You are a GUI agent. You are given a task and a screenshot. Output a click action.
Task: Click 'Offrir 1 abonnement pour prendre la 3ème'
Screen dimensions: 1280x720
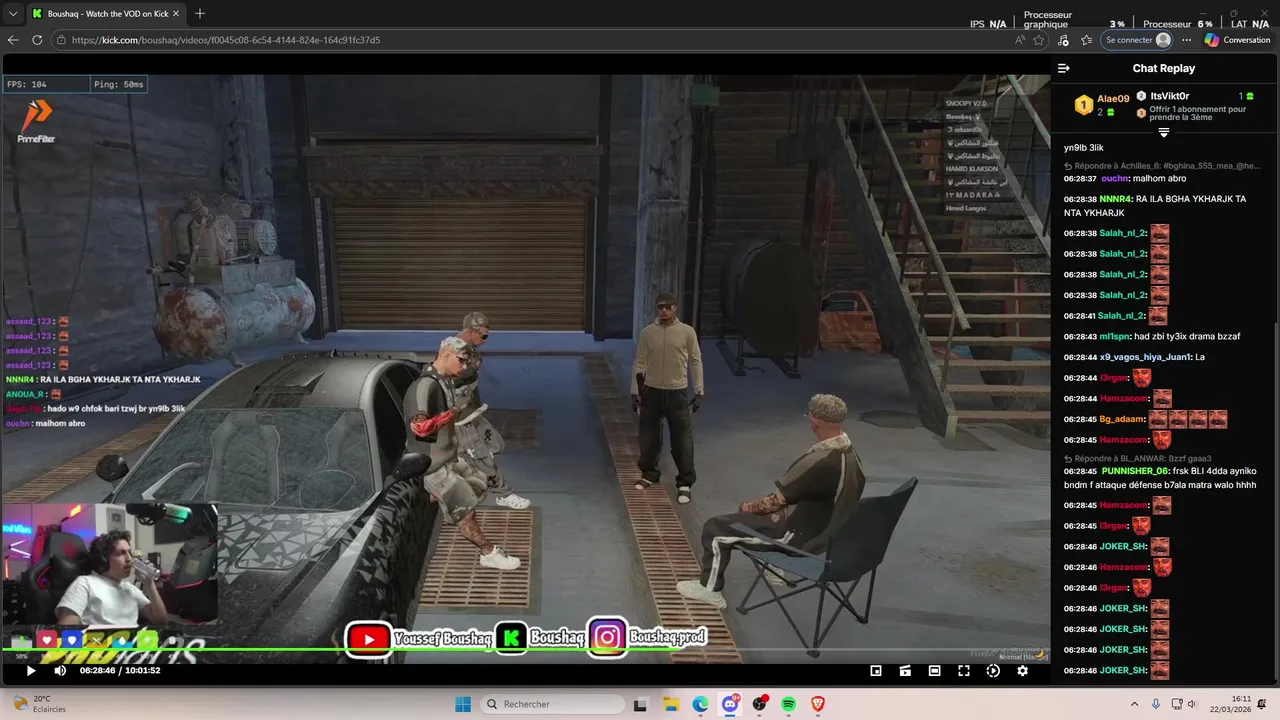tap(1197, 113)
